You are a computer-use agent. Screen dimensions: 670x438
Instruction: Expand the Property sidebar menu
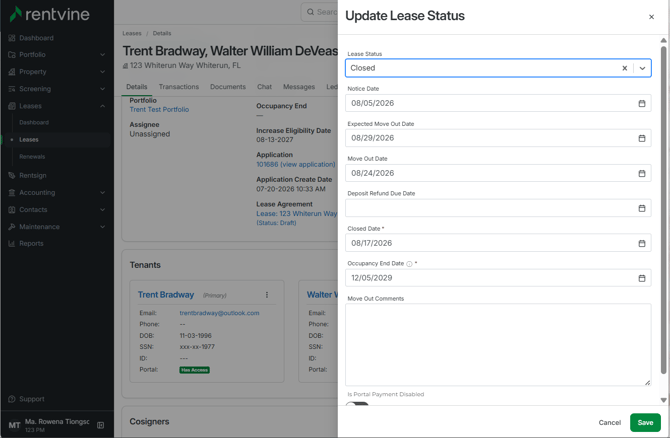pyautogui.click(x=103, y=72)
